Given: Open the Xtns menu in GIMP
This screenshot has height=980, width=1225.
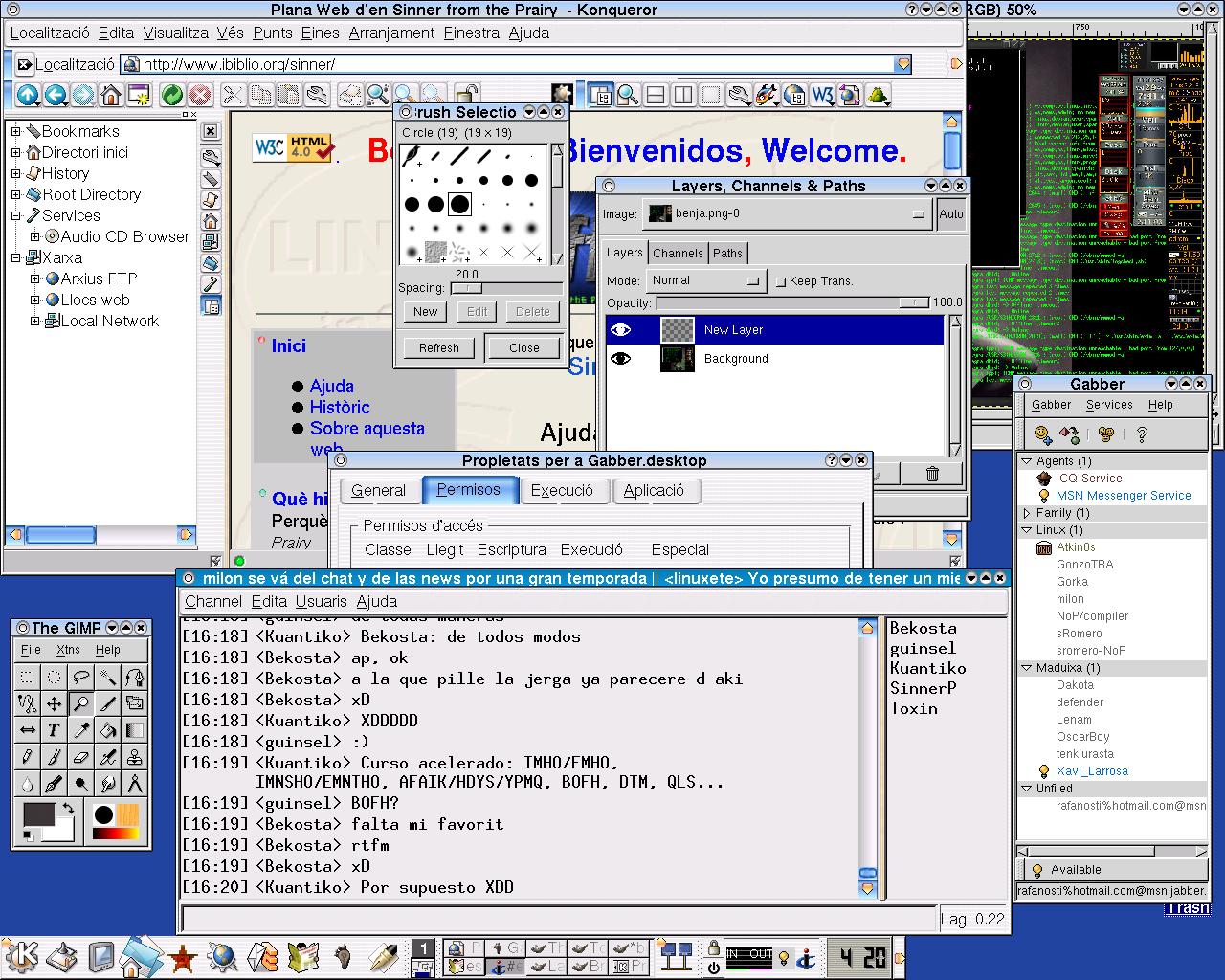Looking at the screenshot, I should click(x=69, y=650).
